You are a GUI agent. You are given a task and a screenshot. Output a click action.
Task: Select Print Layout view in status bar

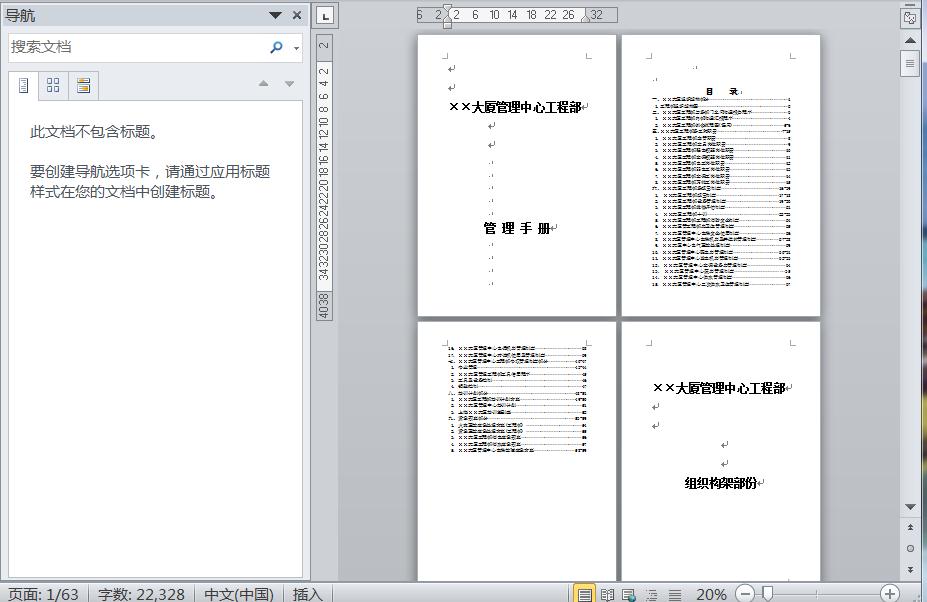(x=584, y=594)
